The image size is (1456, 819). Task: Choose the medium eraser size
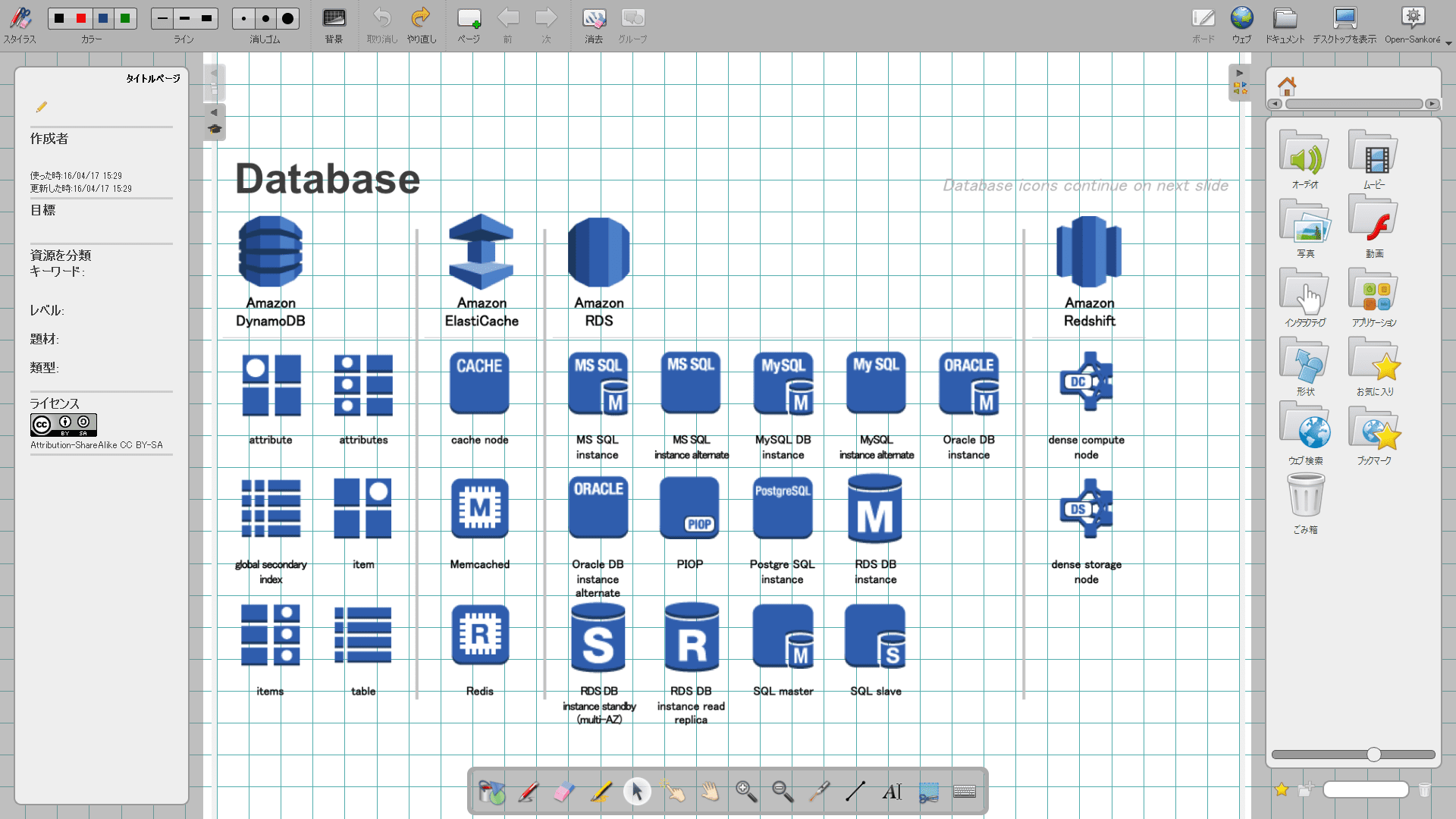pyautogui.click(x=265, y=18)
